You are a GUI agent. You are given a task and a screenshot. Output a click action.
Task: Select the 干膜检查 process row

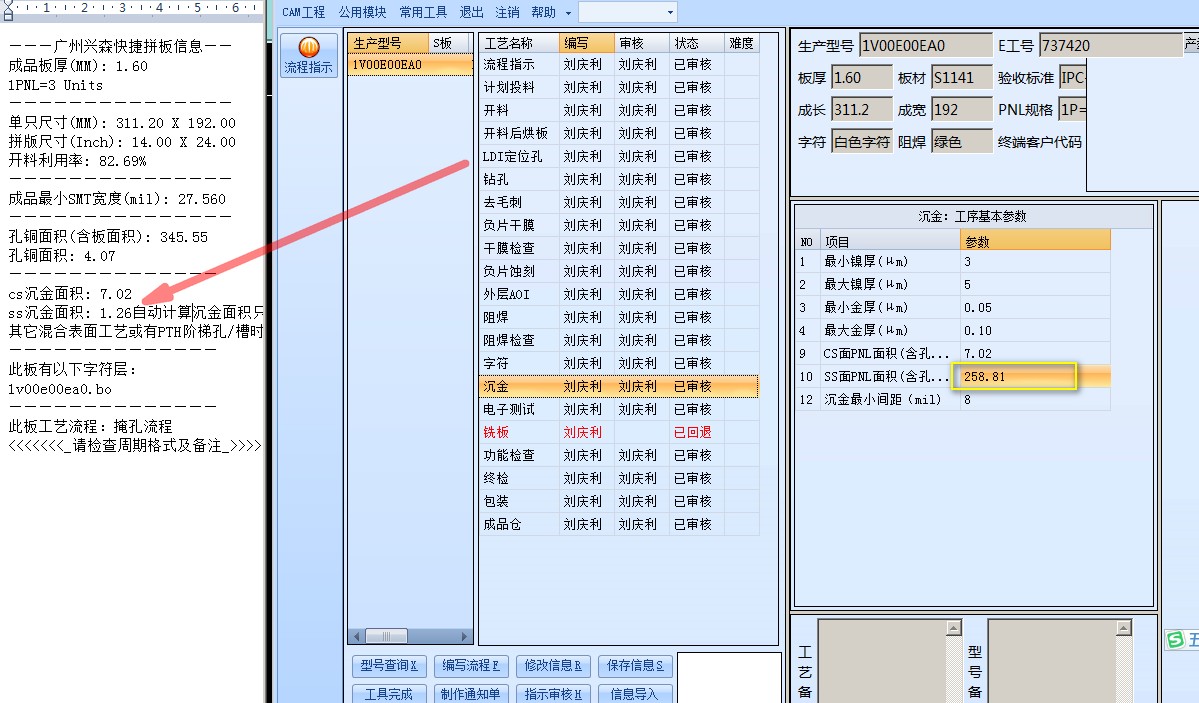click(x=619, y=249)
